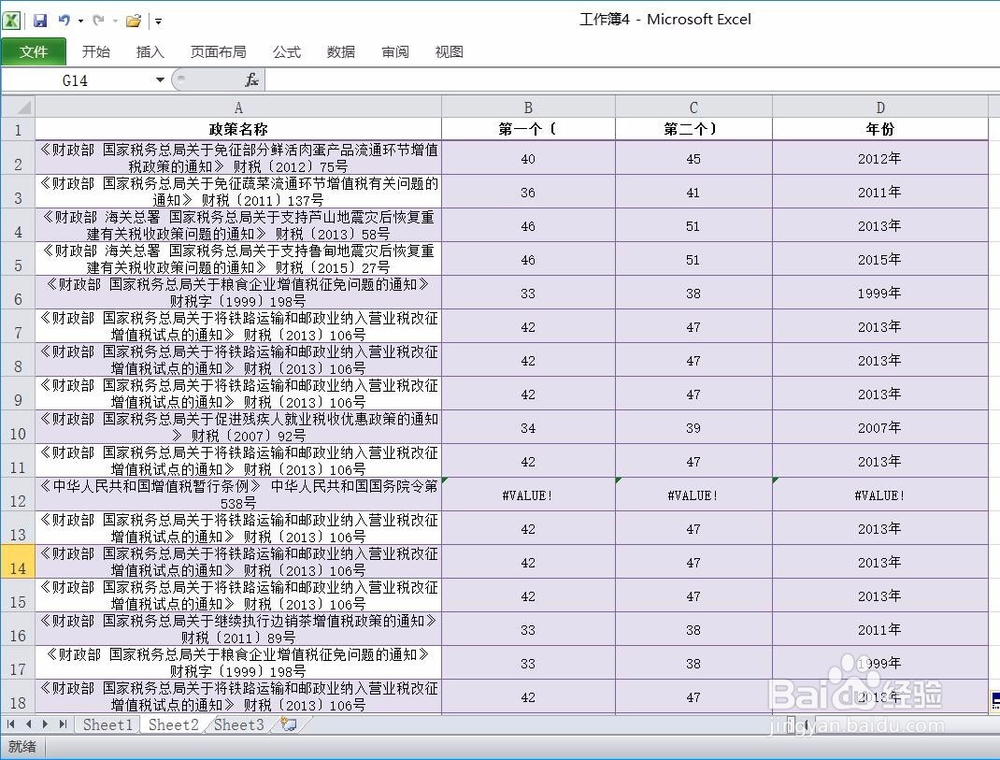Click the Insert Worksheet icon
This screenshot has width=1000, height=760.
click(289, 725)
